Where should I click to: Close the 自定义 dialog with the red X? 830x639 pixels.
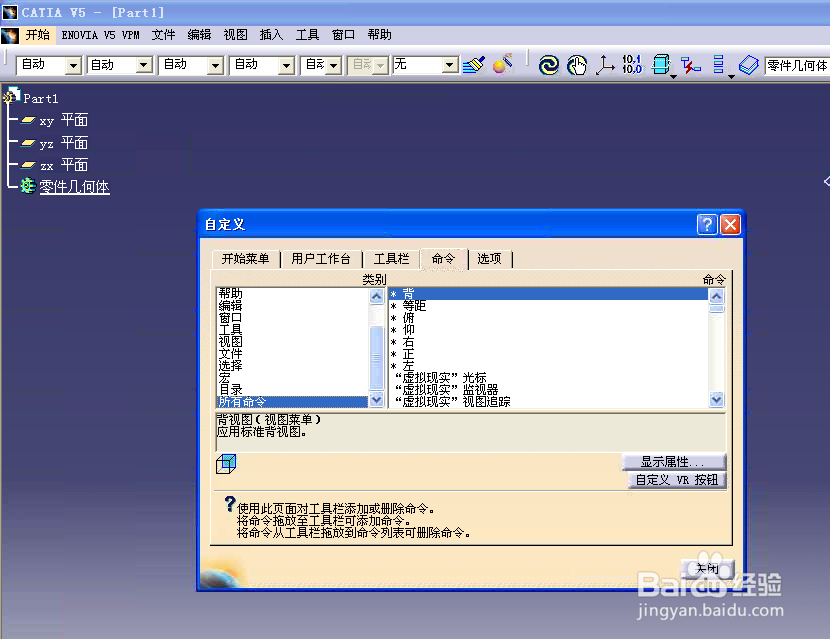pos(730,224)
